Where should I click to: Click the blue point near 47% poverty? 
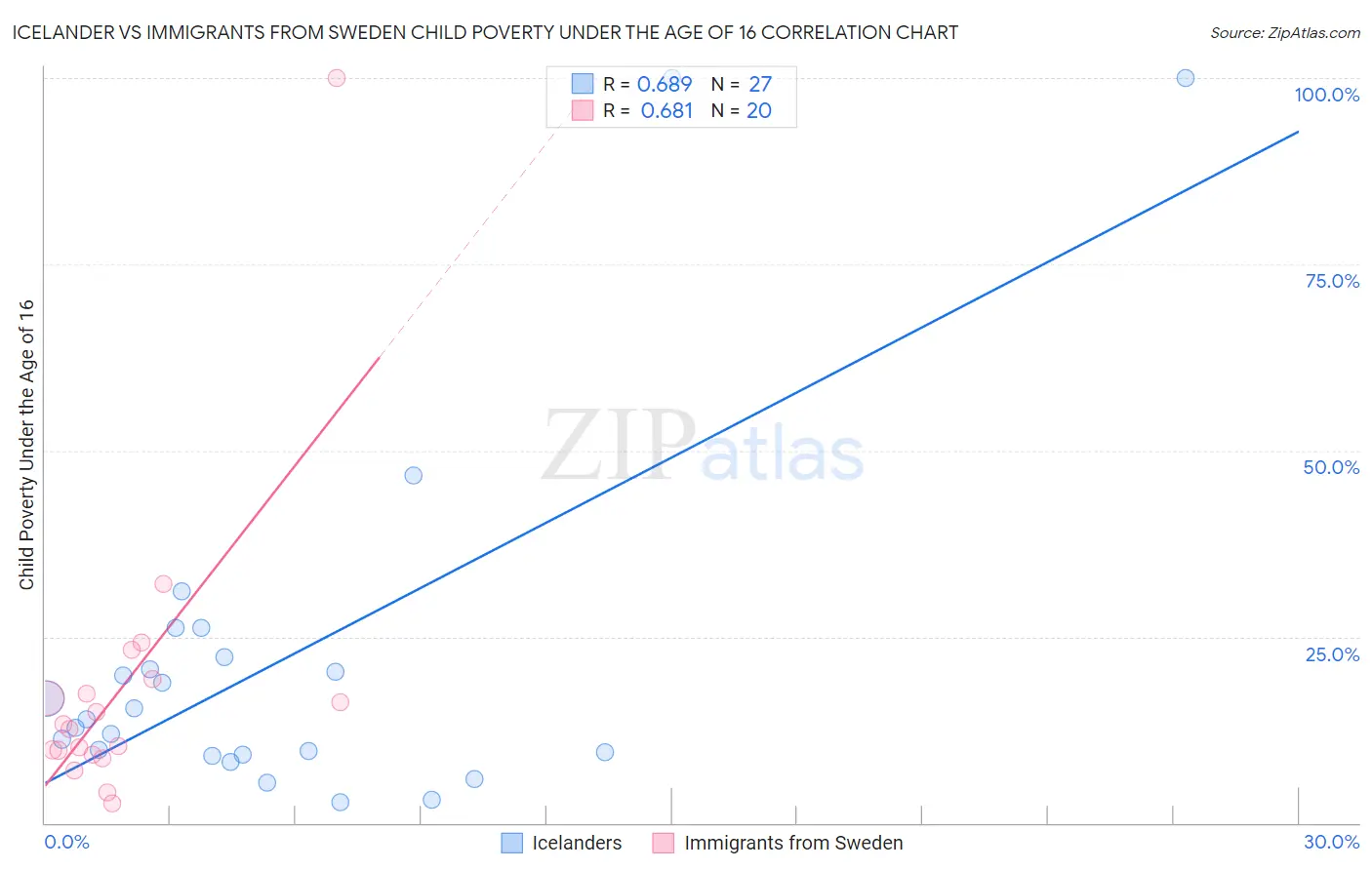(414, 475)
